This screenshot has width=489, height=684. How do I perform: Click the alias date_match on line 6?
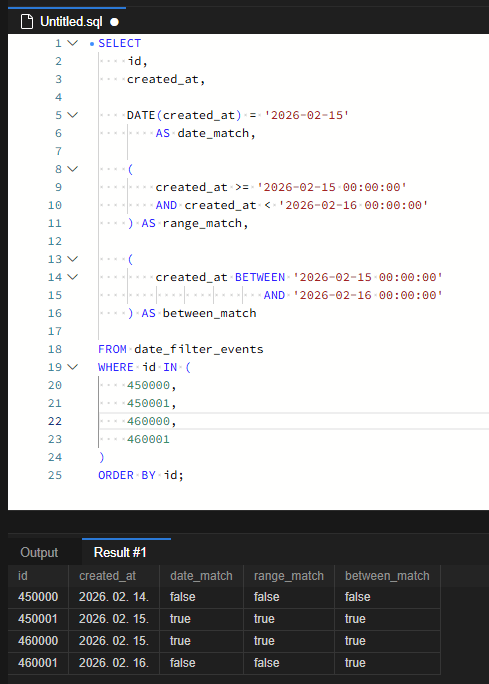coord(213,133)
